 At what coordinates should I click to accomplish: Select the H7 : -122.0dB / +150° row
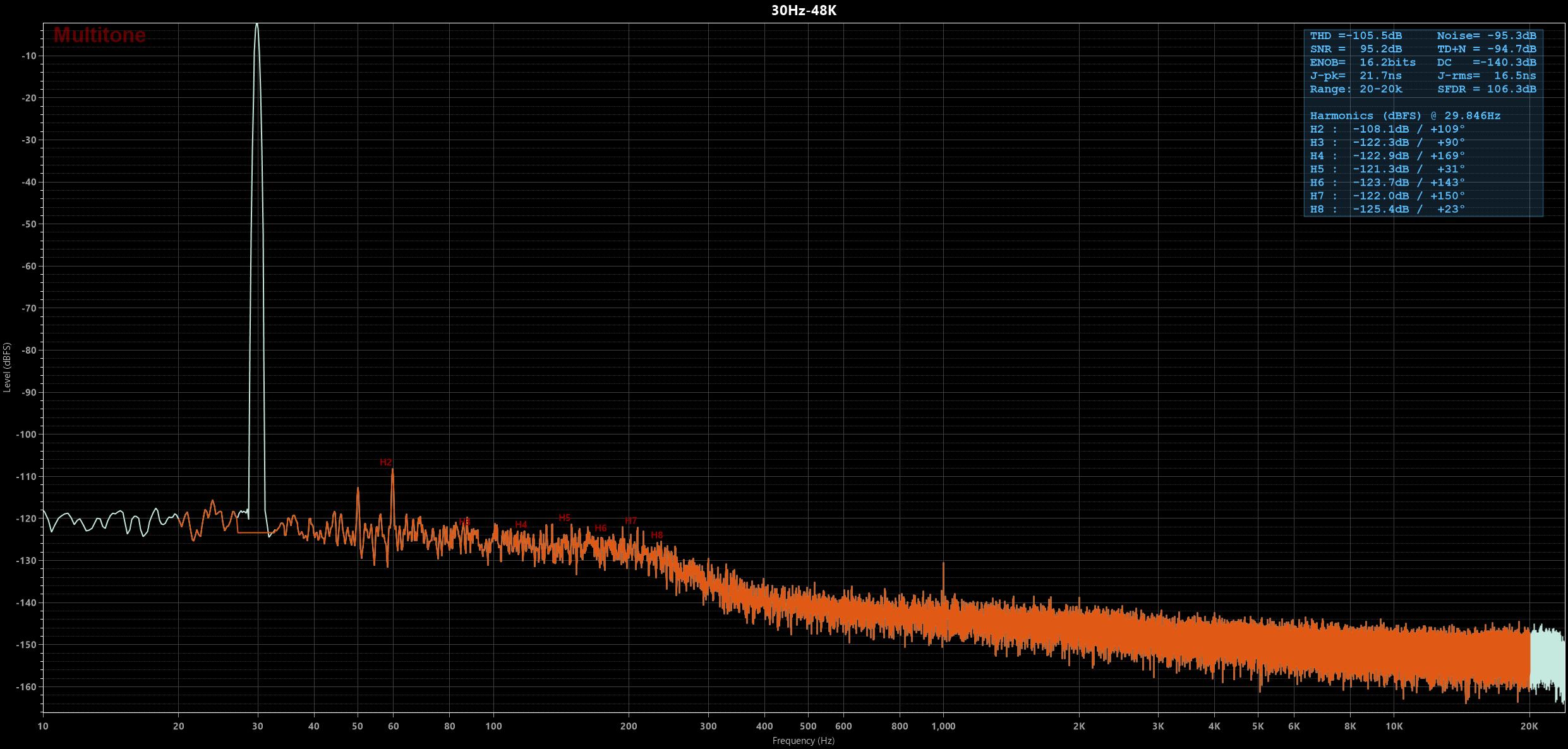click(x=1387, y=196)
